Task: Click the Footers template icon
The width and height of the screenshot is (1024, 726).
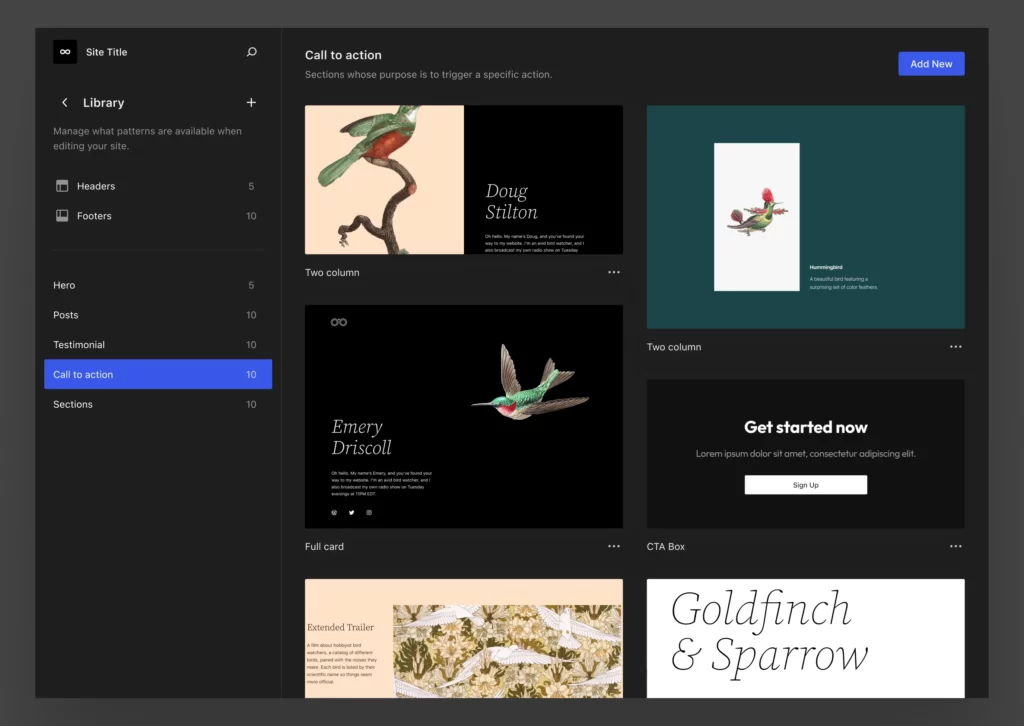Action: pos(62,216)
